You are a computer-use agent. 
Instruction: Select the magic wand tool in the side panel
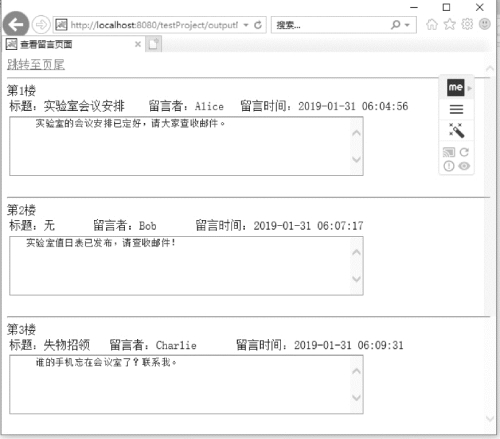click(456, 130)
